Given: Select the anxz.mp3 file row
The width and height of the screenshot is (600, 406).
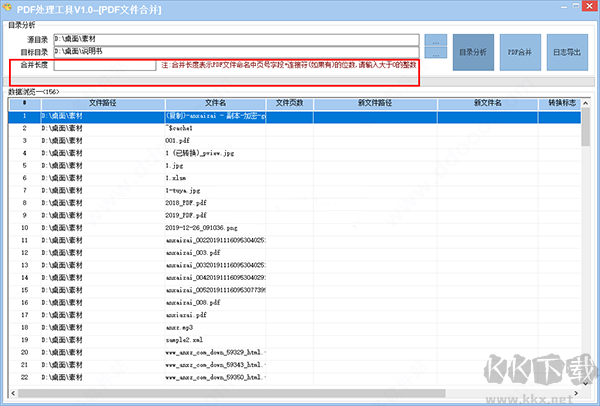Looking at the screenshot, I should click(x=215, y=327).
